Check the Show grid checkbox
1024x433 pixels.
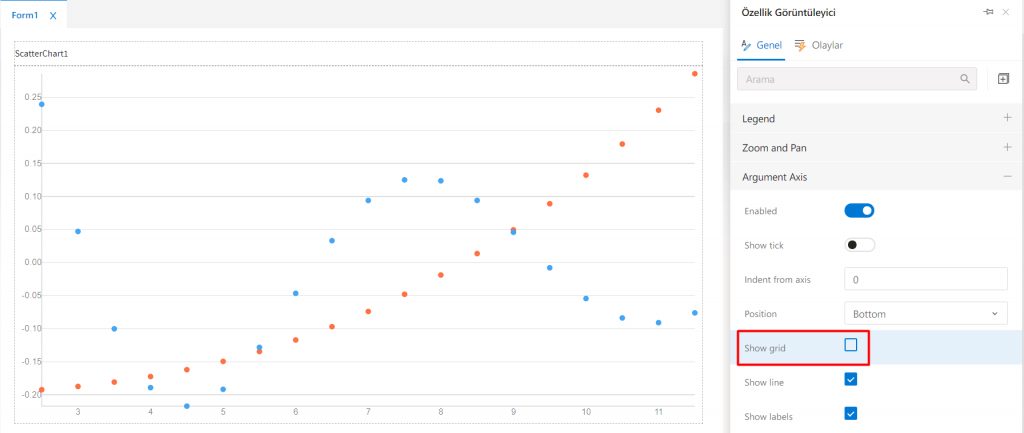(851, 345)
